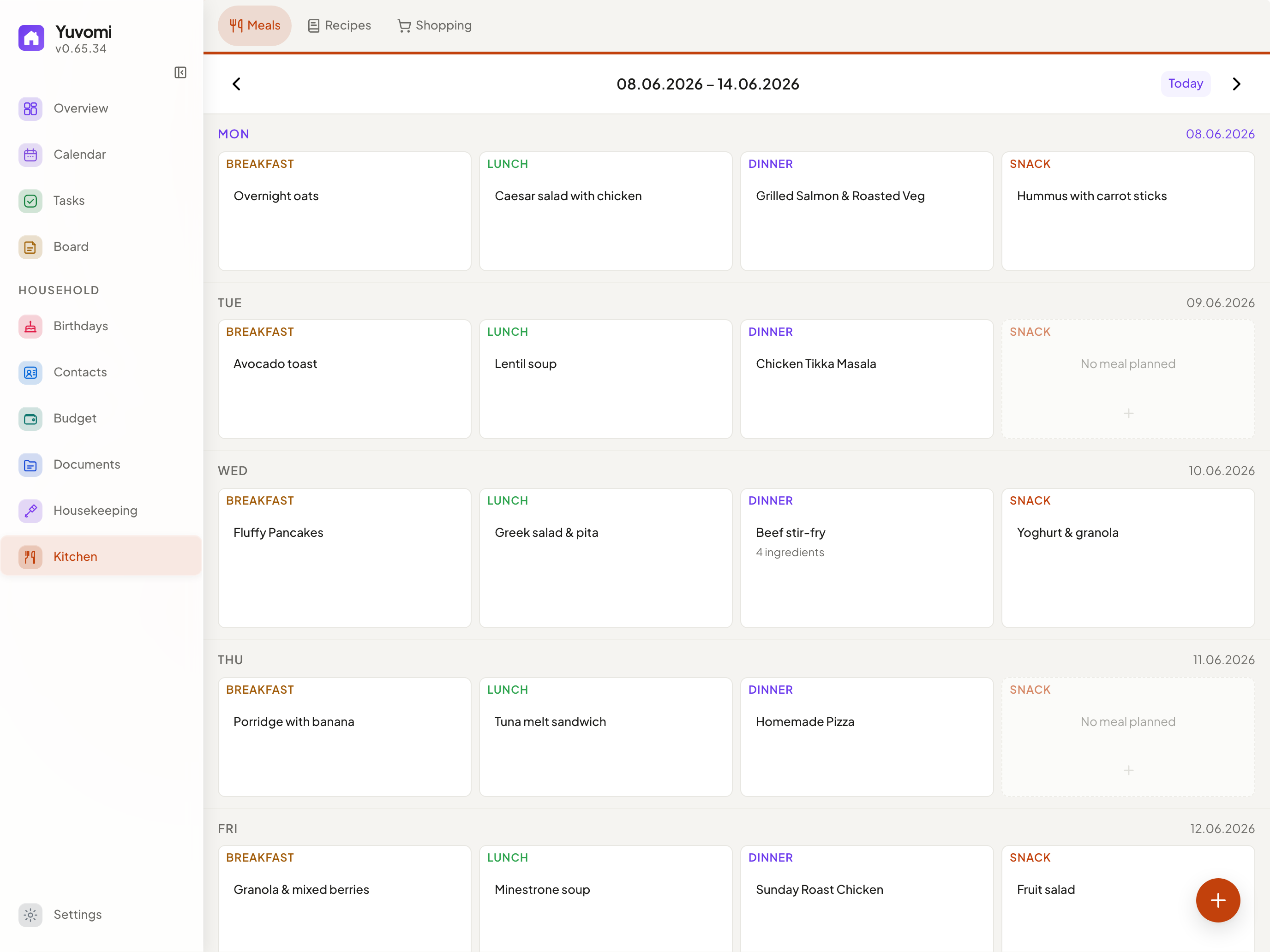Open the Overview sidebar label
Screen dimensions: 1270x952
80,108
